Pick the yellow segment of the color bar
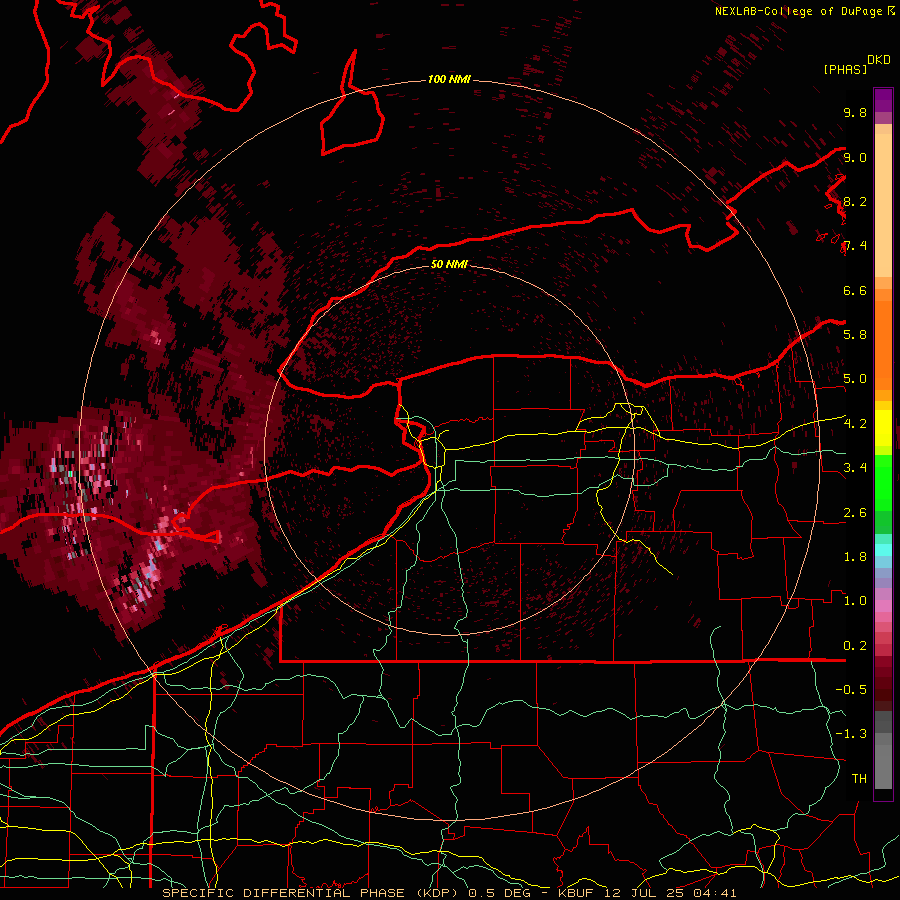 click(x=883, y=428)
